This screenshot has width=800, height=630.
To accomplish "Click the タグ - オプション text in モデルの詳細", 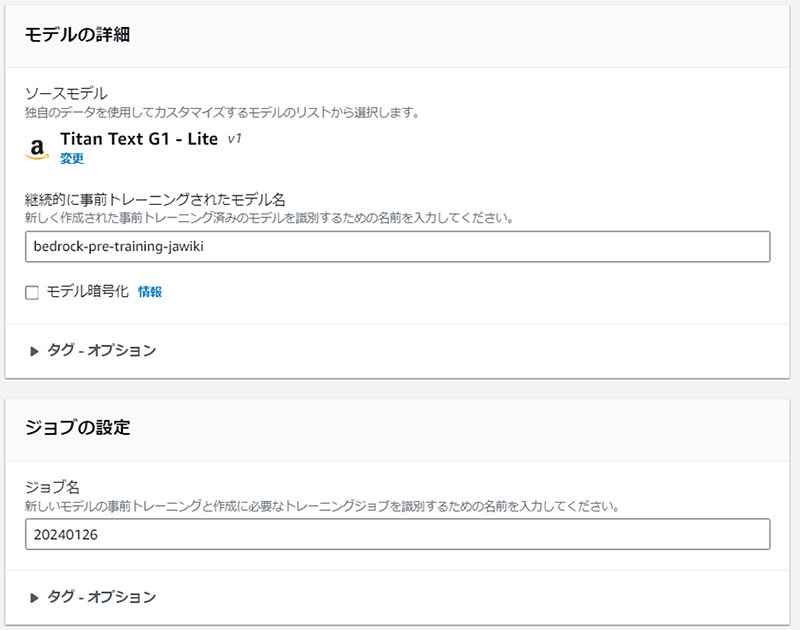I will coord(102,351).
